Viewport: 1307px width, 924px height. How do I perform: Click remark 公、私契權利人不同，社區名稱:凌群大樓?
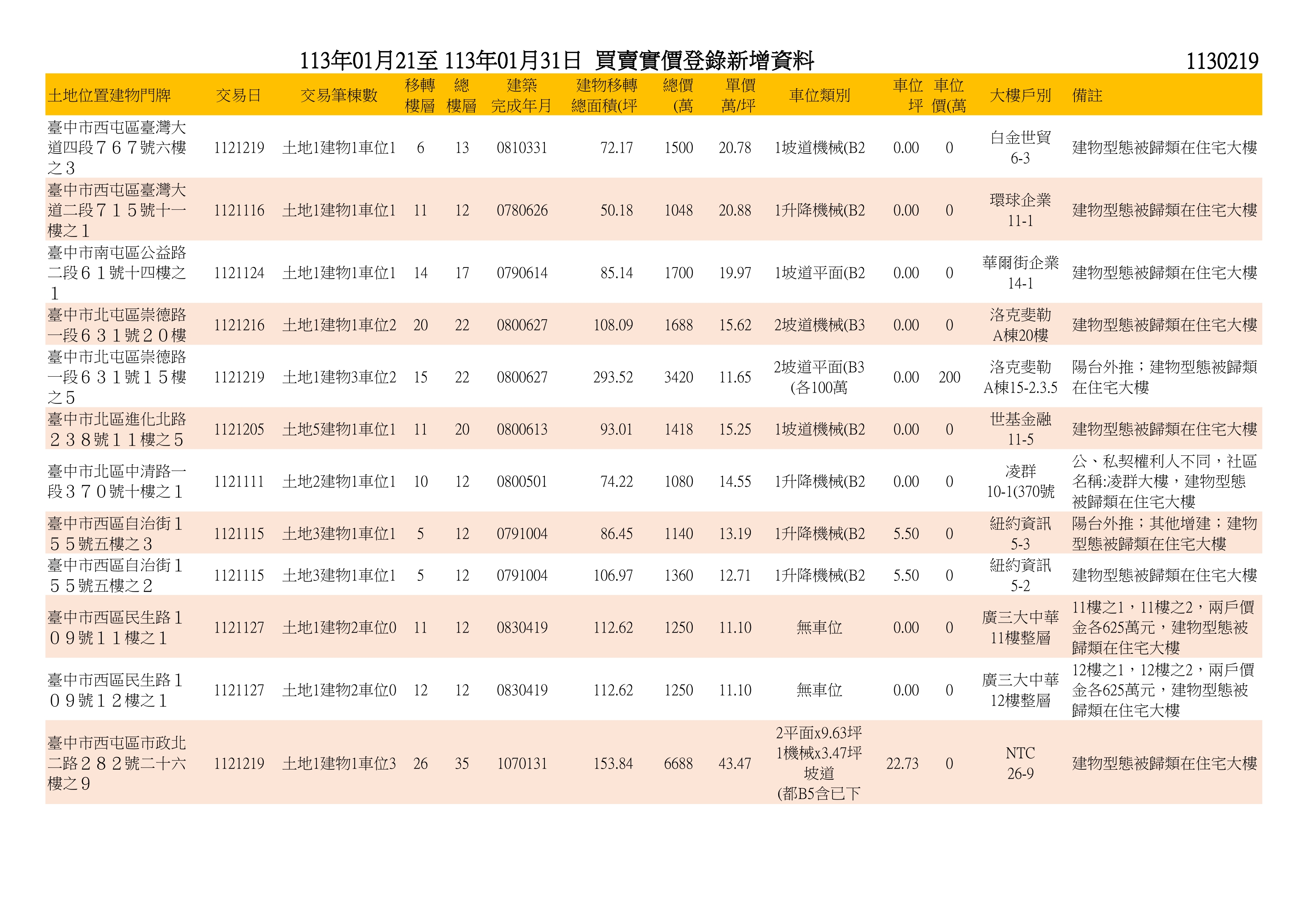[x=1164, y=472]
